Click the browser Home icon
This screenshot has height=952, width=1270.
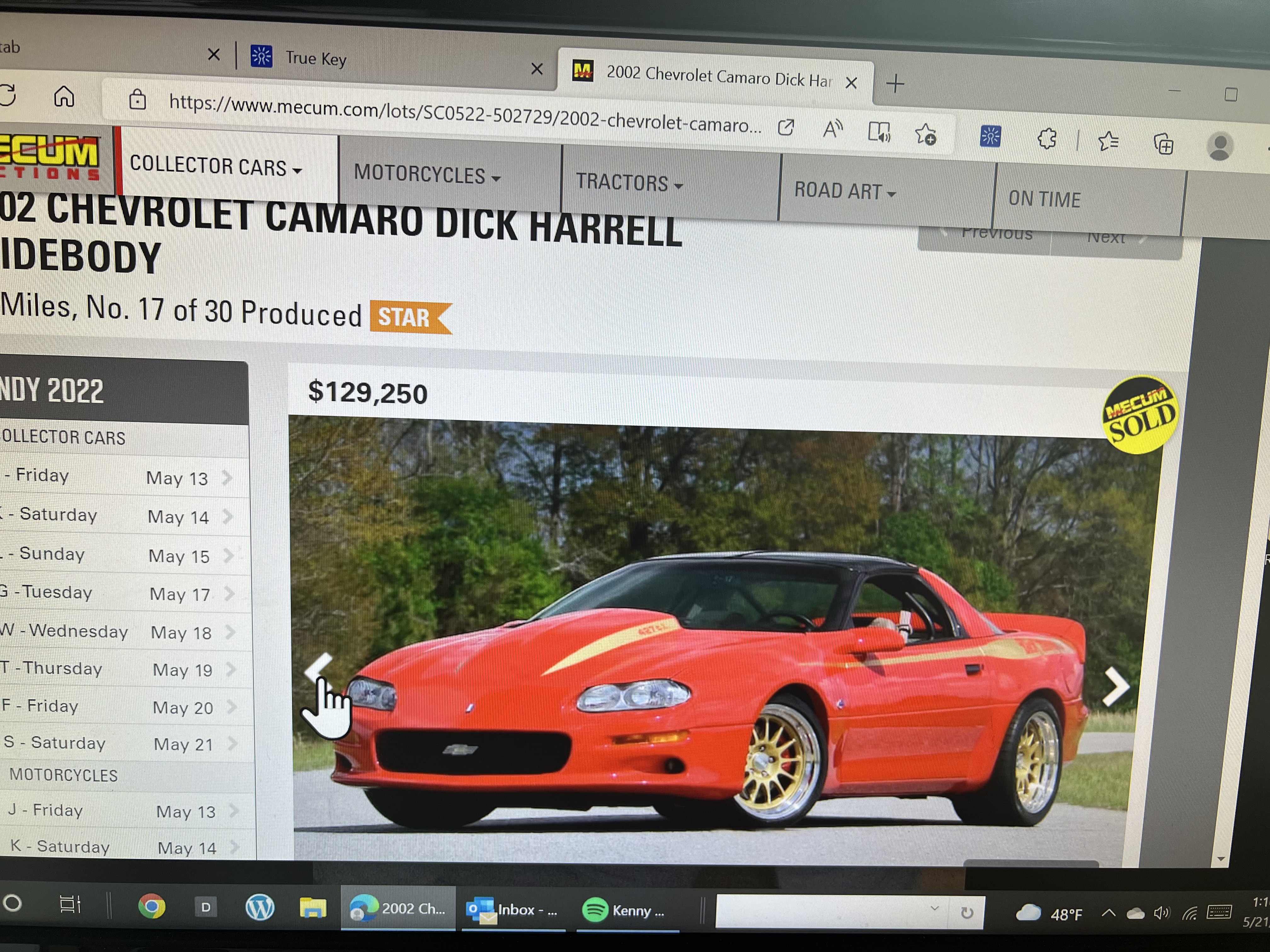tap(64, 96)
